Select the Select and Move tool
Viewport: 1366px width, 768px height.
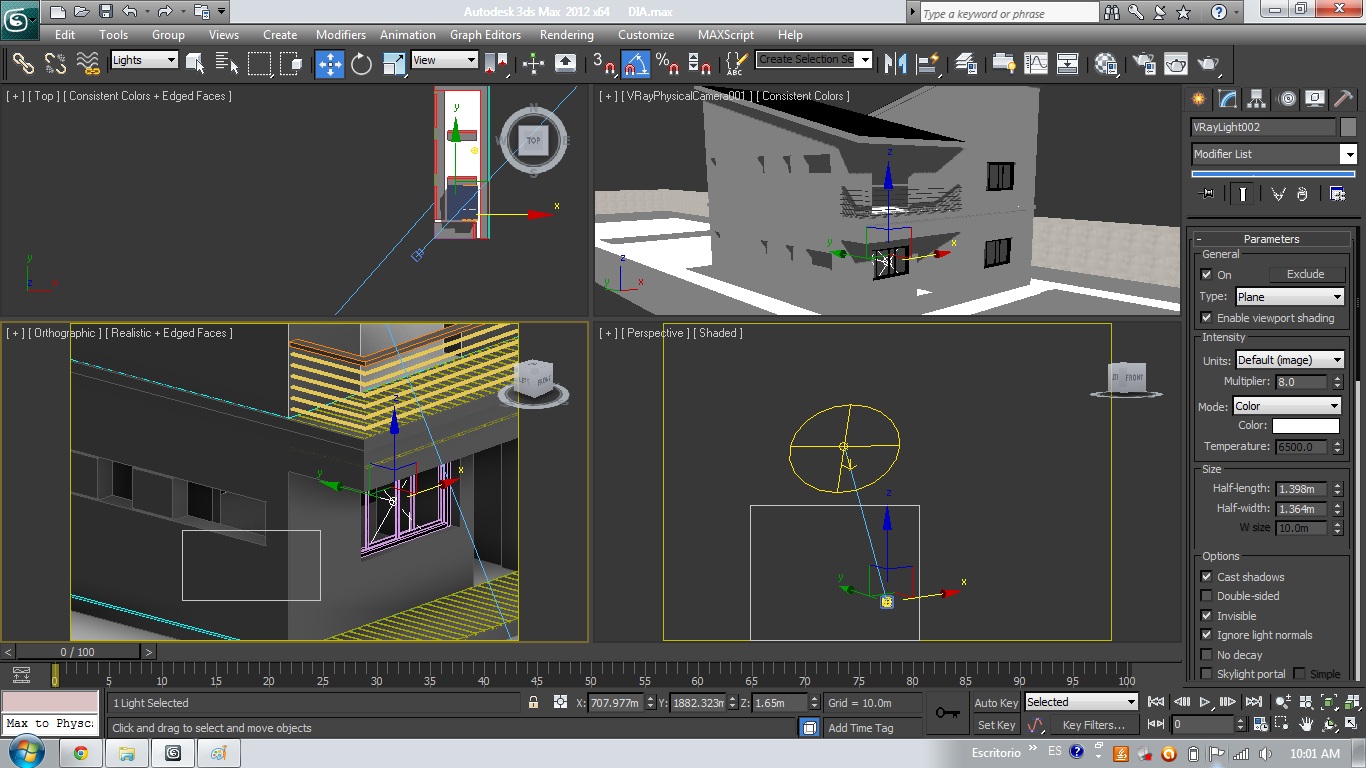(x=329, y=64)
